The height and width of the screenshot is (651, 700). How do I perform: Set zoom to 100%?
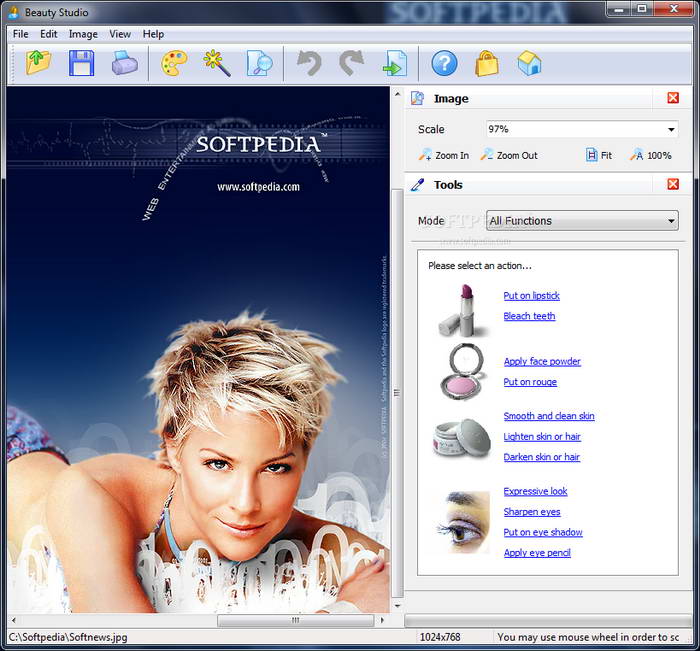650,155
